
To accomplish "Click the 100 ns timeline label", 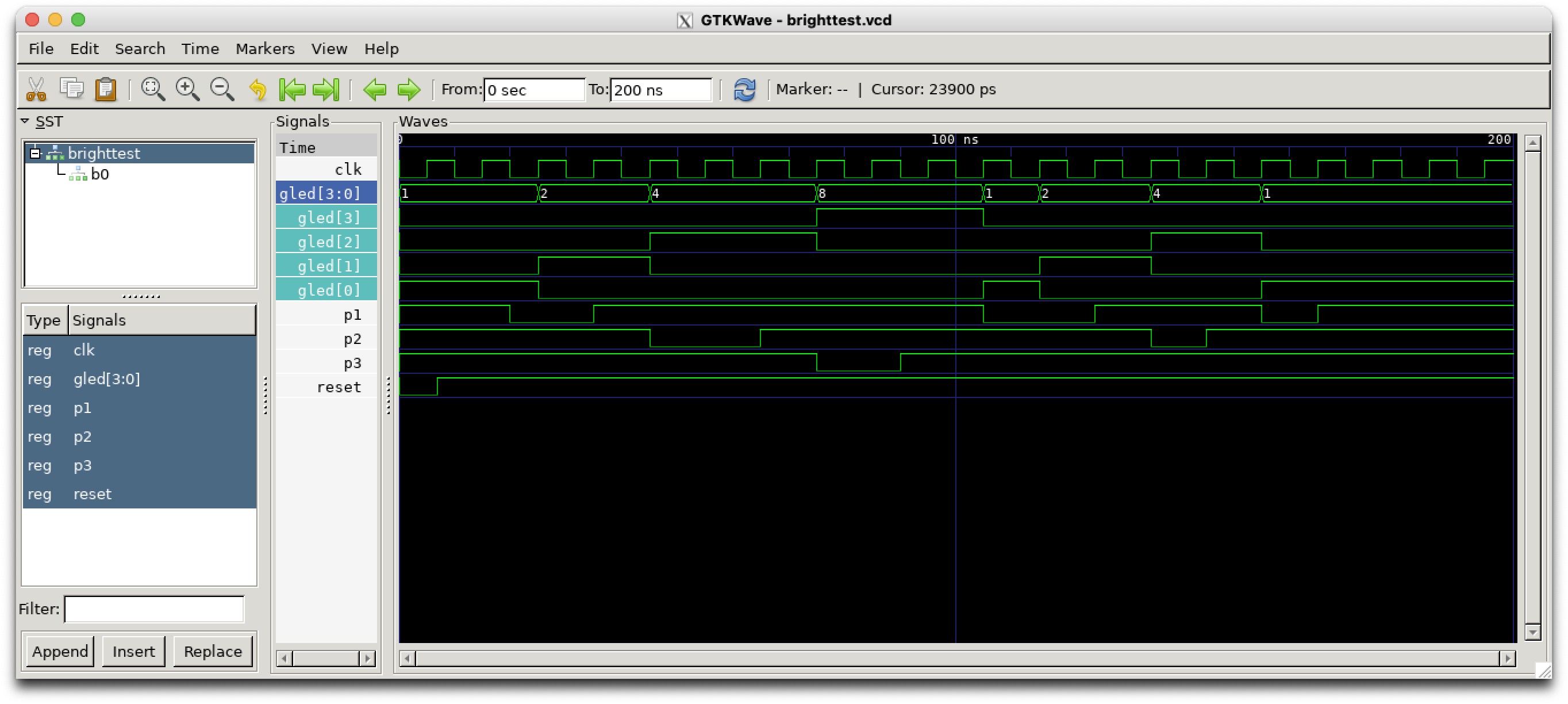I will (954, 139).
